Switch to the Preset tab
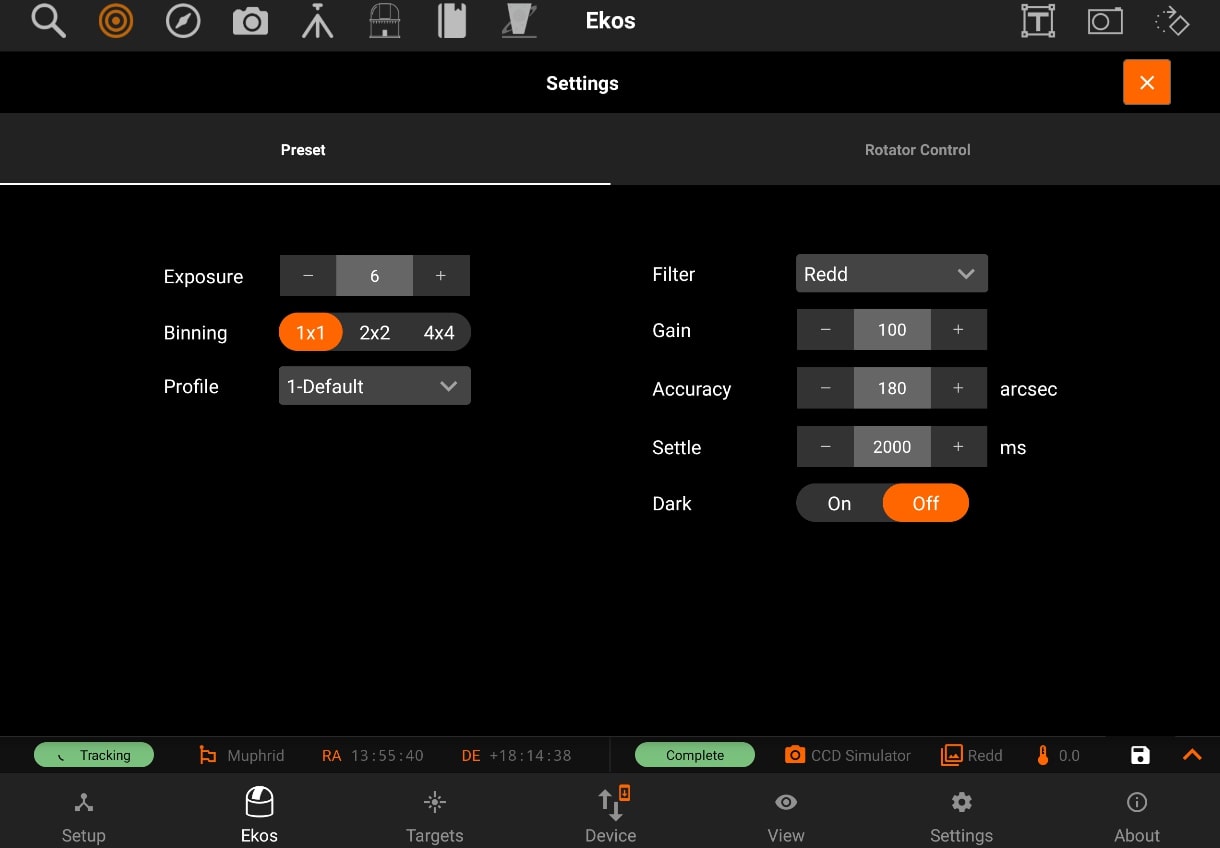 click(303, 150)
